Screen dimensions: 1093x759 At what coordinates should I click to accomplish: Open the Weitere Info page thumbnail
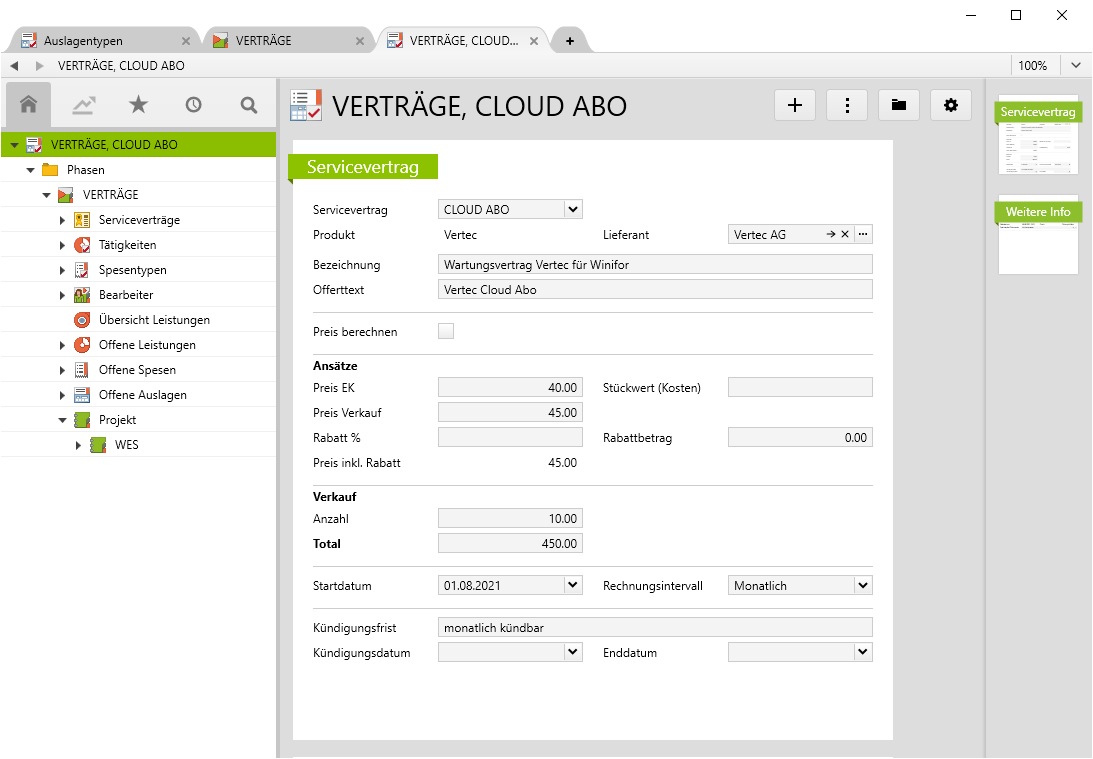click(x=1038, y=235)
